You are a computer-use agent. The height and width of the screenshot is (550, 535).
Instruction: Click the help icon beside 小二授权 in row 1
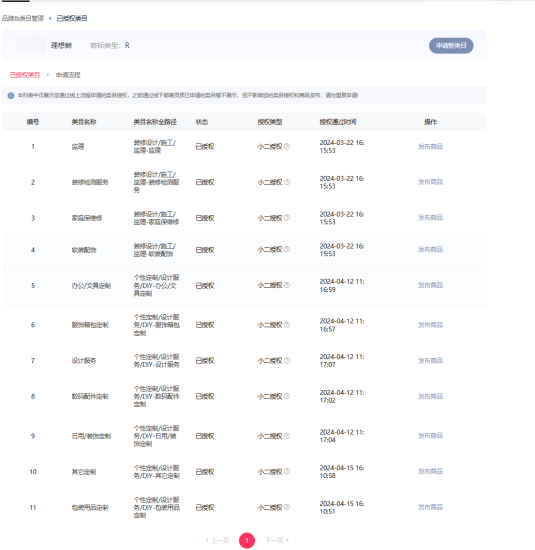pos(287,146)
